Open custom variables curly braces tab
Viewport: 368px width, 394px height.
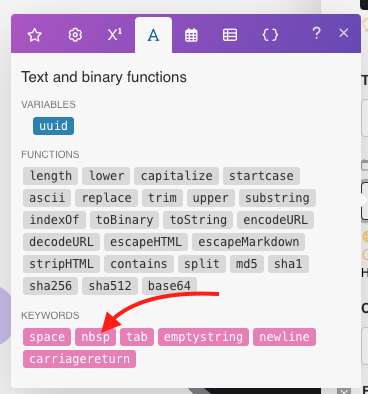pos(270,35)
